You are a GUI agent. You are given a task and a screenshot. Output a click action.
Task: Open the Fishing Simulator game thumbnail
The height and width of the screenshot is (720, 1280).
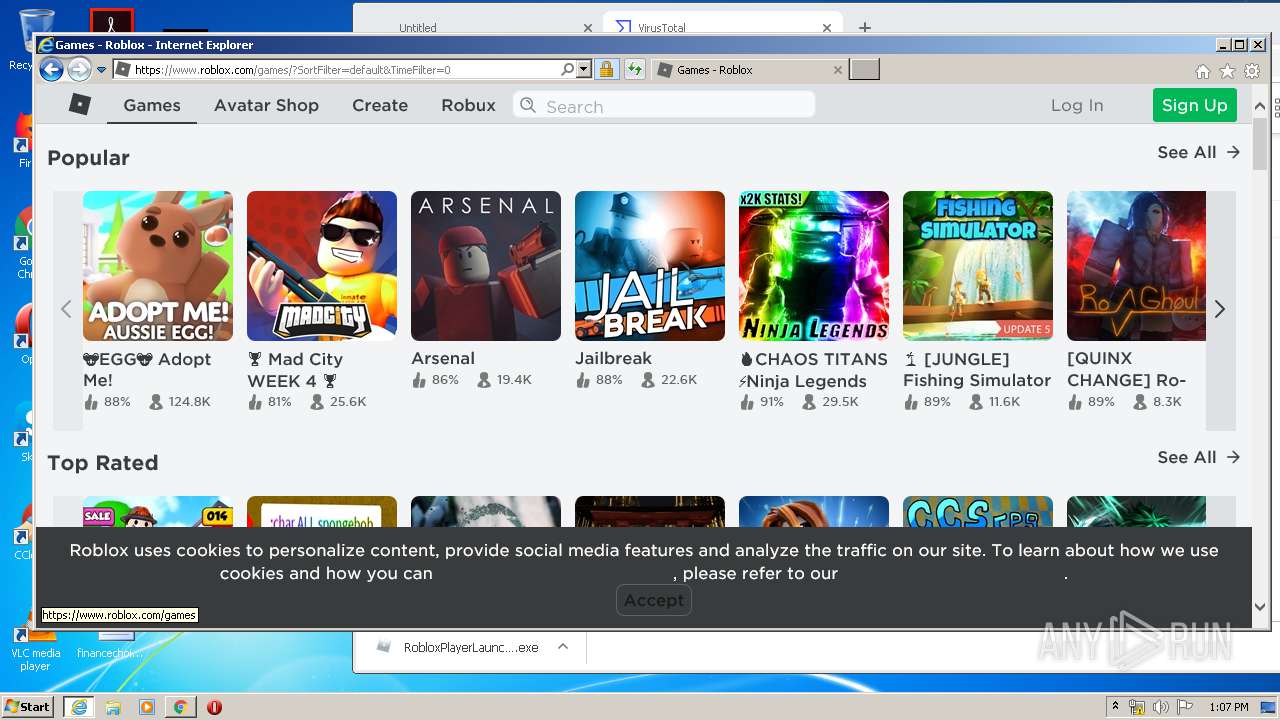tap(978, 266)
